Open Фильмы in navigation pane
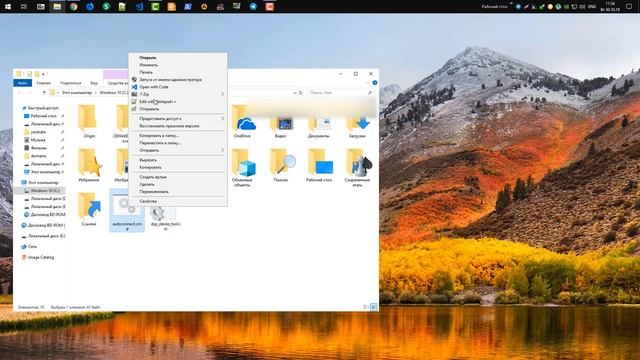Screen dimensions: 640x360 [39, 148]
